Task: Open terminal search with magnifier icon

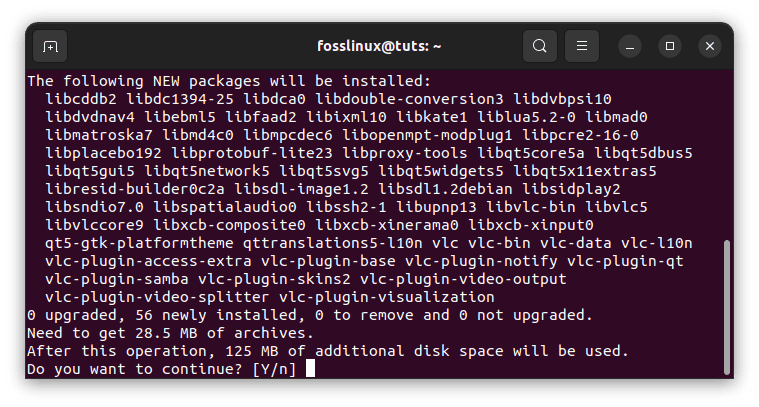Action: tap(540, 46)
